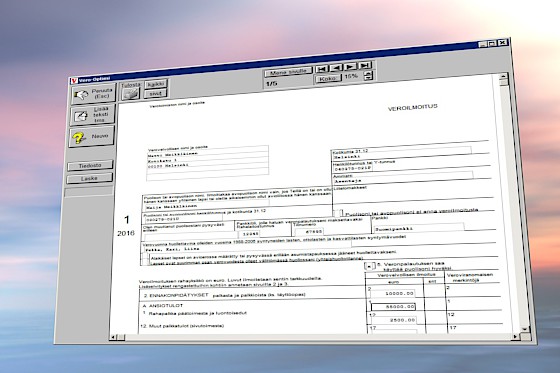Screen dimensions: 560x373
Task: Click the 2016 year label
Action: click(x=126, y=233)
